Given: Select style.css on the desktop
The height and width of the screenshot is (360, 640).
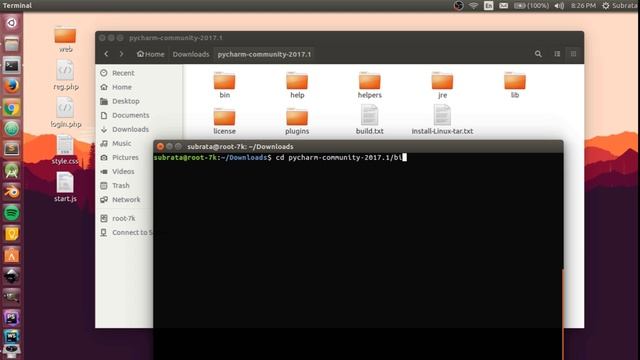Looking at the screenshot, I should [x=65, y=150].
